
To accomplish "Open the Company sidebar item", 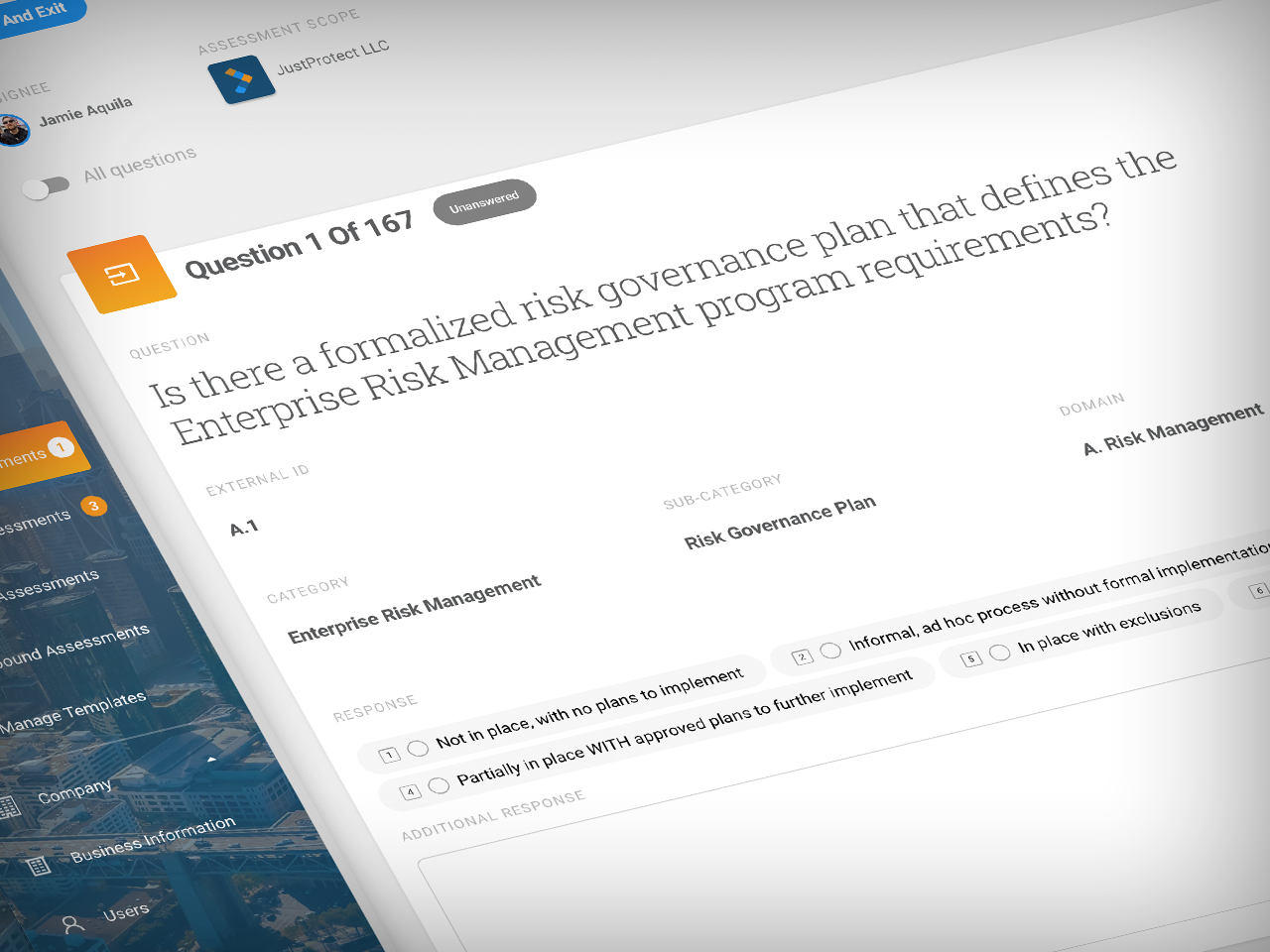I will point(74,791).
